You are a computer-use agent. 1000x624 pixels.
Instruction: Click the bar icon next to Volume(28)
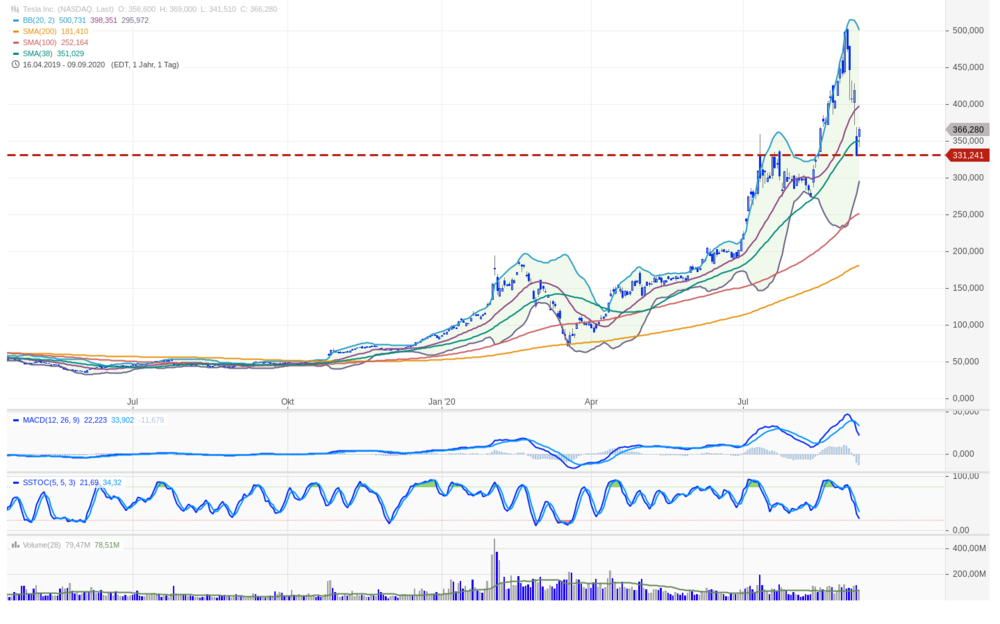(x=15, y=545)
